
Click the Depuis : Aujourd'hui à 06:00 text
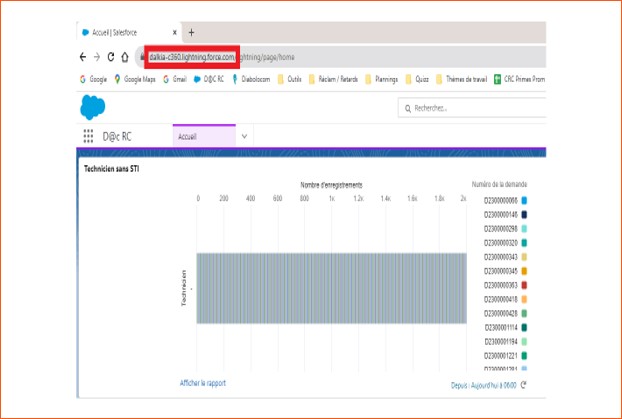tap(484, 385)
